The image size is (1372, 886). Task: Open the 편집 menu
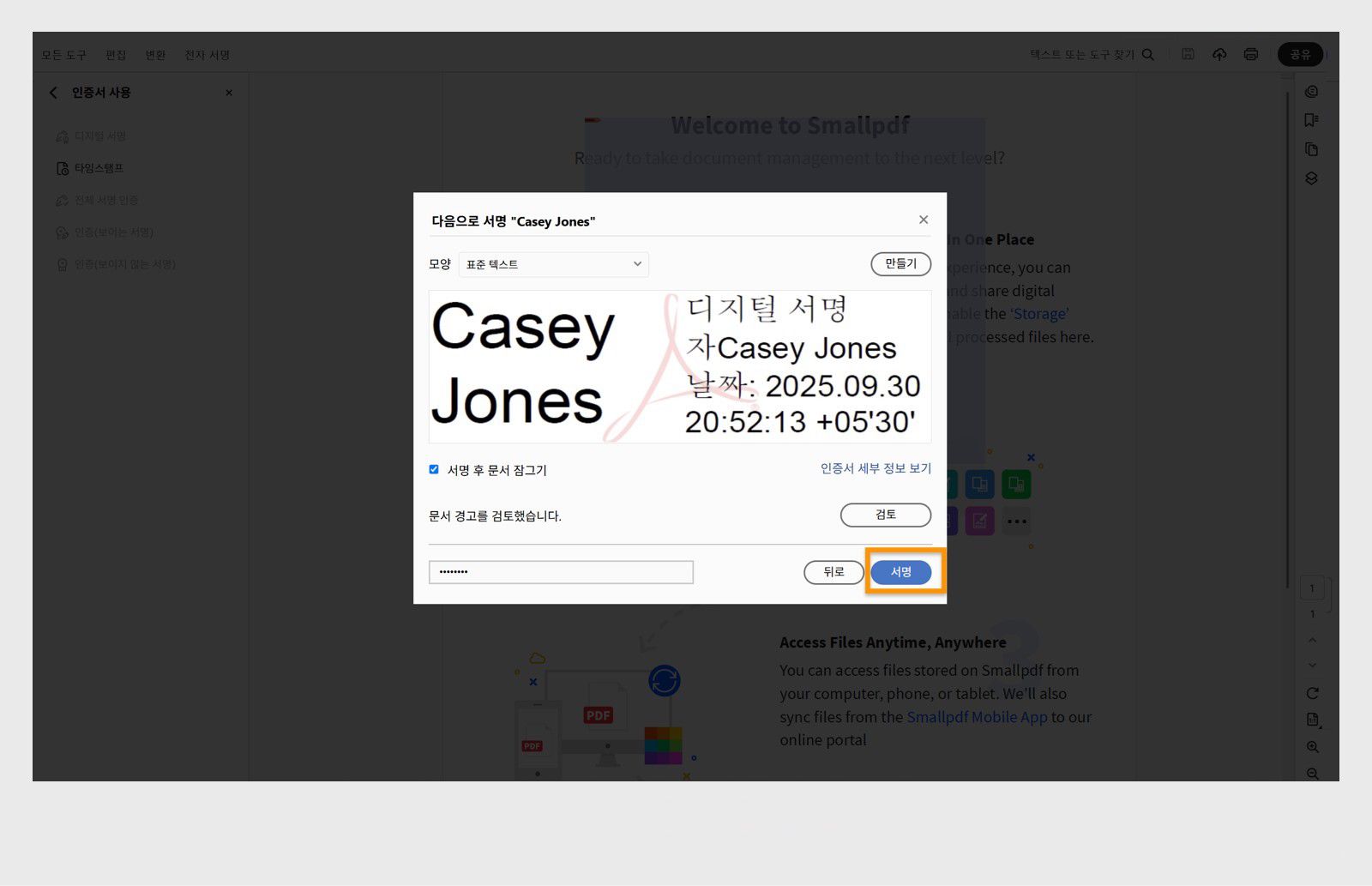tap(116, 55)
